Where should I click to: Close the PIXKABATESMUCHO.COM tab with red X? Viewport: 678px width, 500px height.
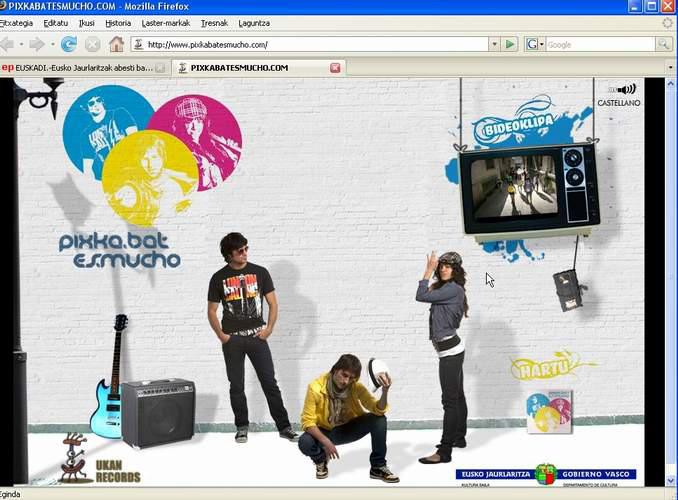coord(335,68)
